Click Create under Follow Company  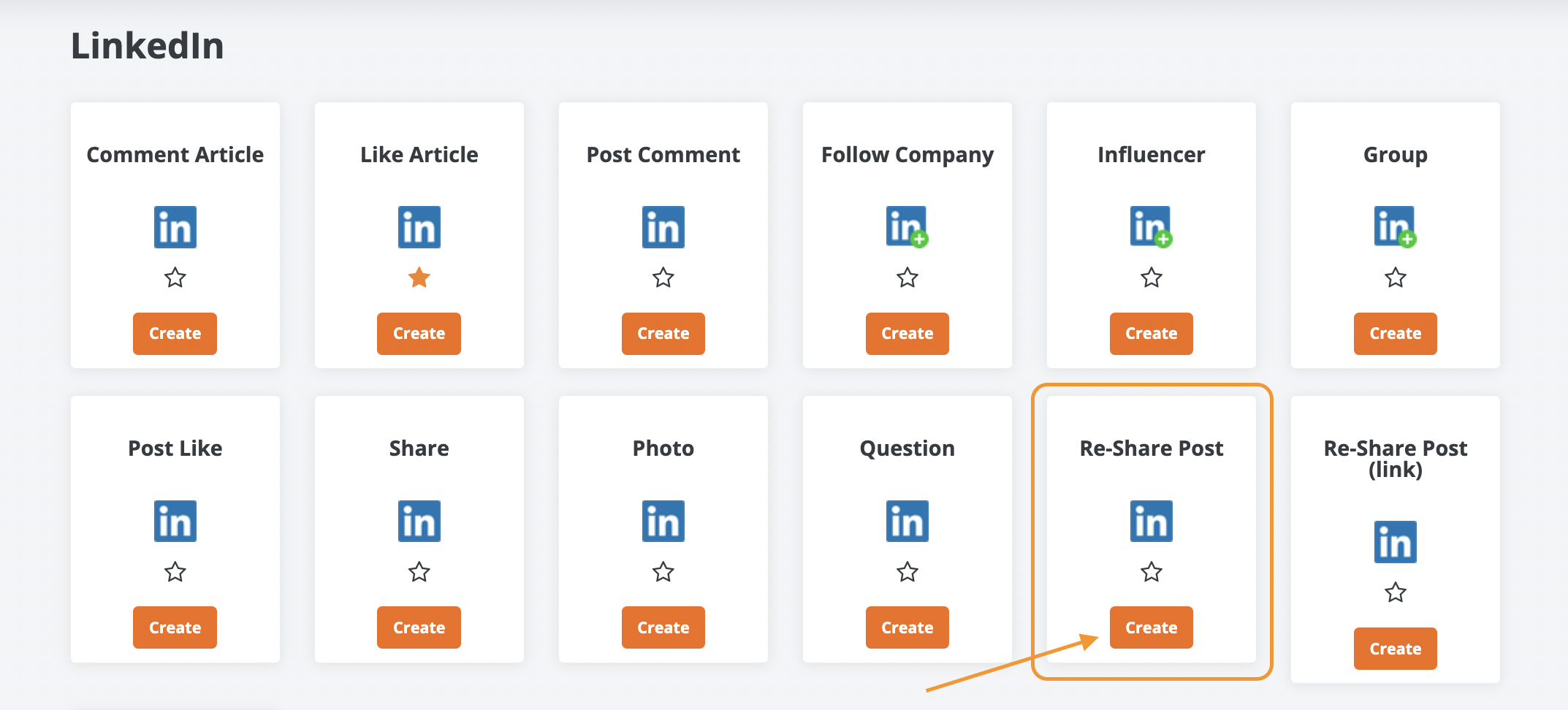point(907,334)
